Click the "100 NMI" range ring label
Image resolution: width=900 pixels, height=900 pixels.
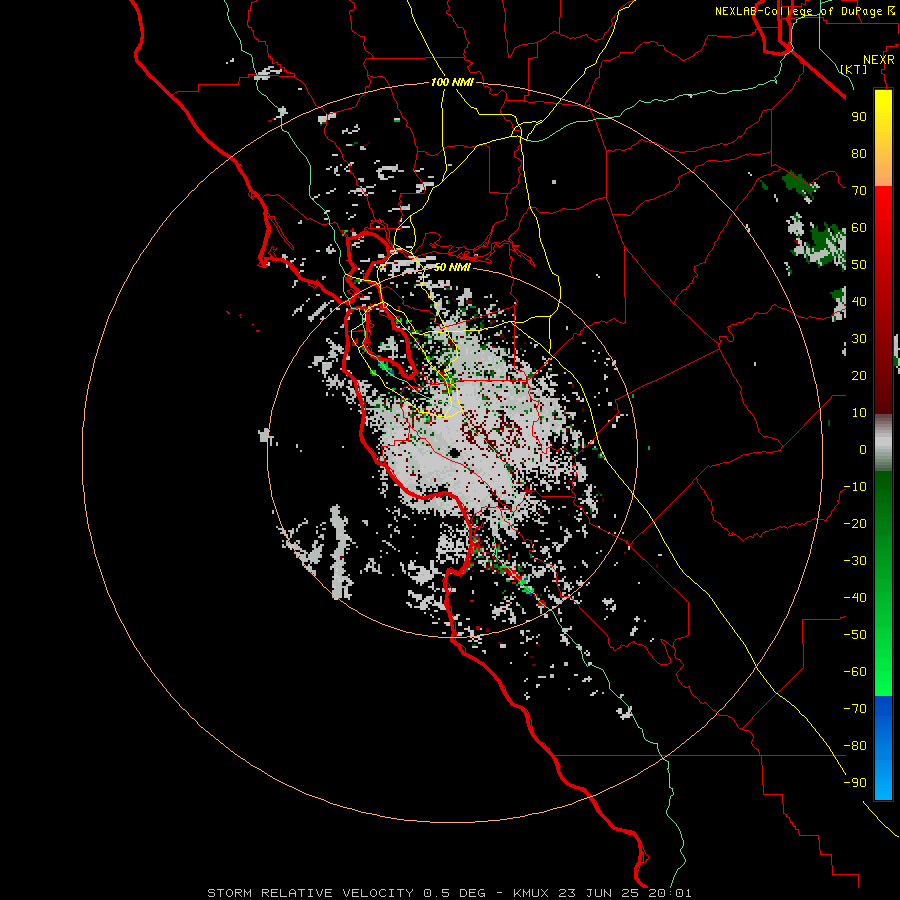[x=452, y=82]
